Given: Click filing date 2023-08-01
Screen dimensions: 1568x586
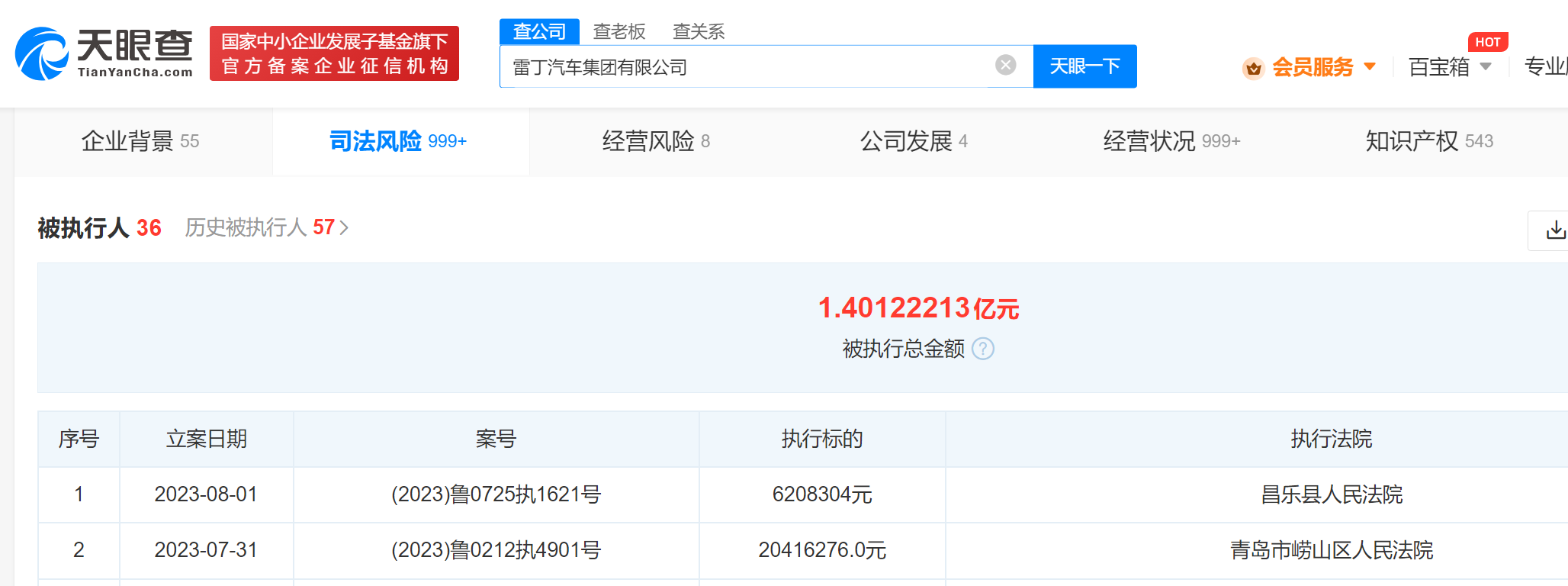Looking at the screenshot, I should (206, 494).
